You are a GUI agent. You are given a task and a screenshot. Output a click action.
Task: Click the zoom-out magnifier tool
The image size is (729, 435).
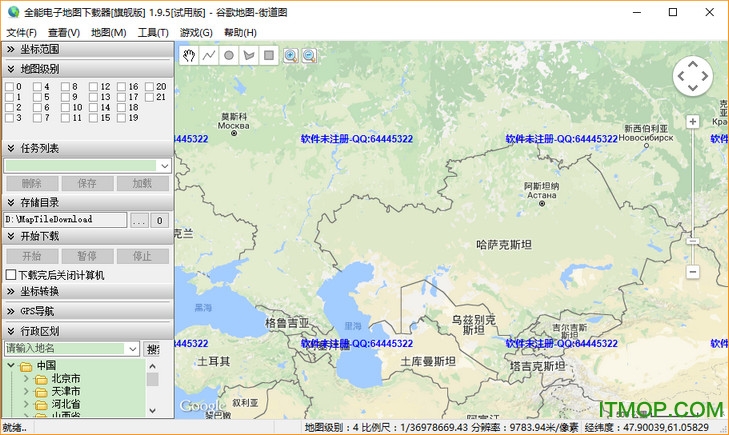tap(309, 56)
